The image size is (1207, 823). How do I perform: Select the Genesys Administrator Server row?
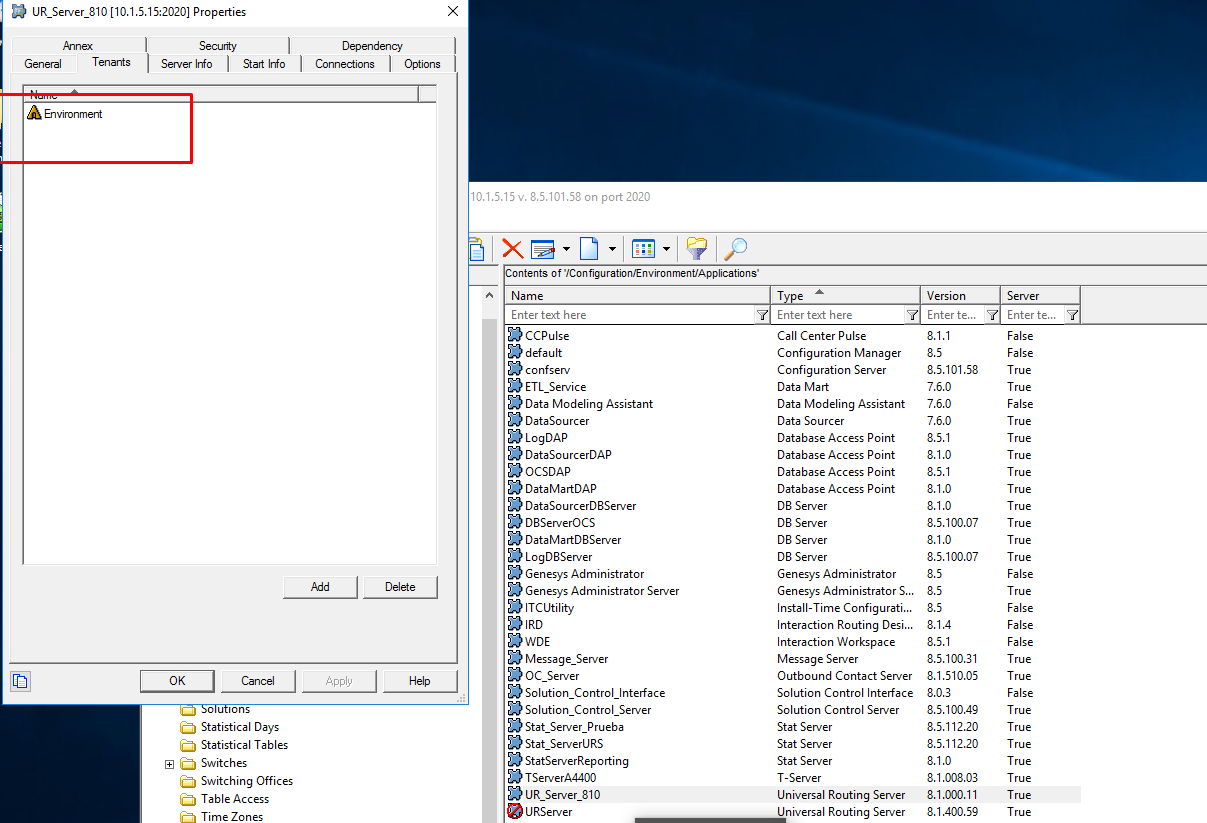point(793,591)
